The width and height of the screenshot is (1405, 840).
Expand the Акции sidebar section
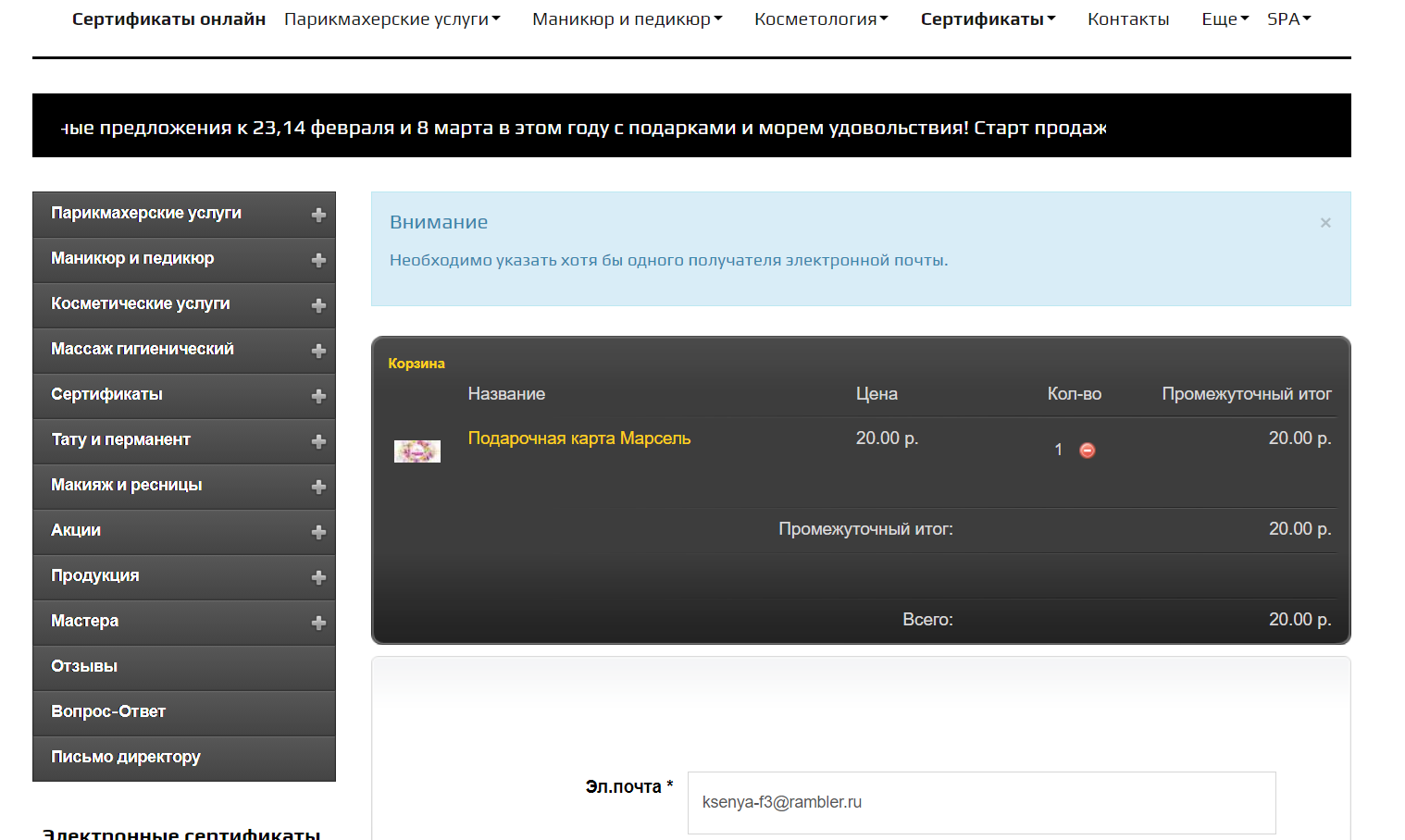click(x=318, y=532)
